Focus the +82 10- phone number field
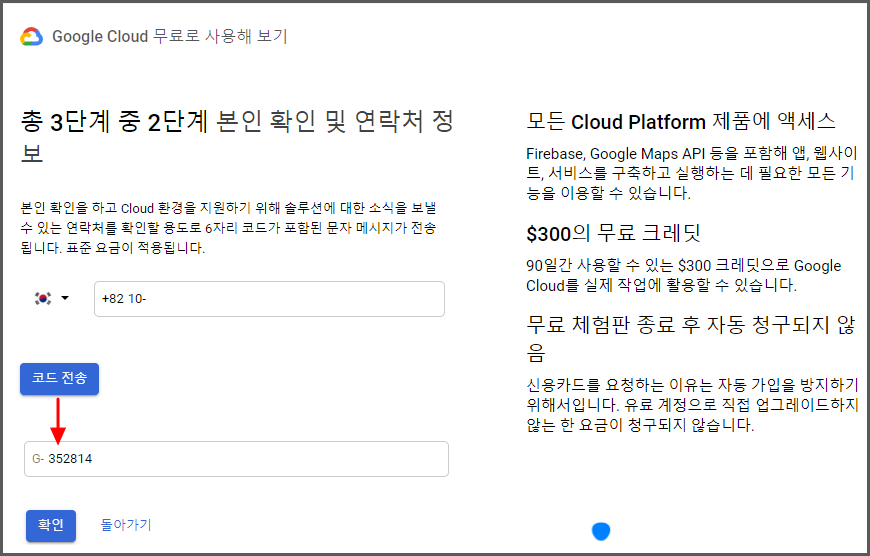 pyautogui.click(x=269, y=299)
